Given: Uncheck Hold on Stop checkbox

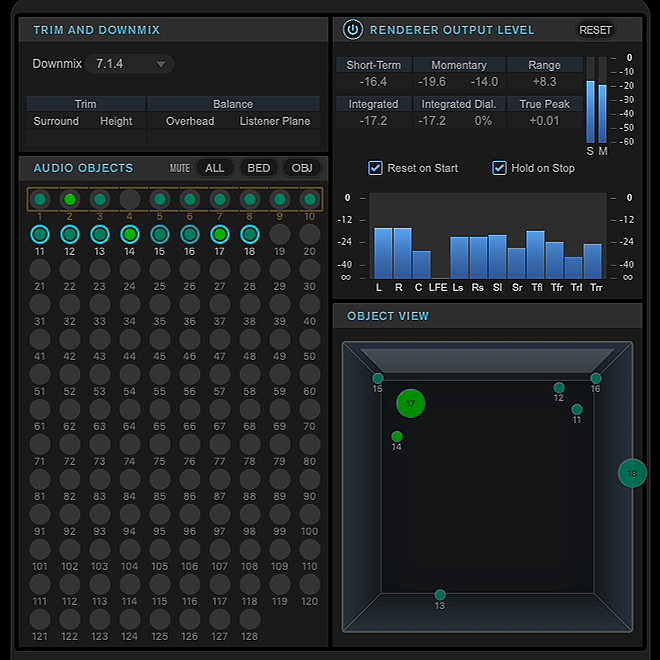Looking at the screenshot, I should tap(499, 168).
